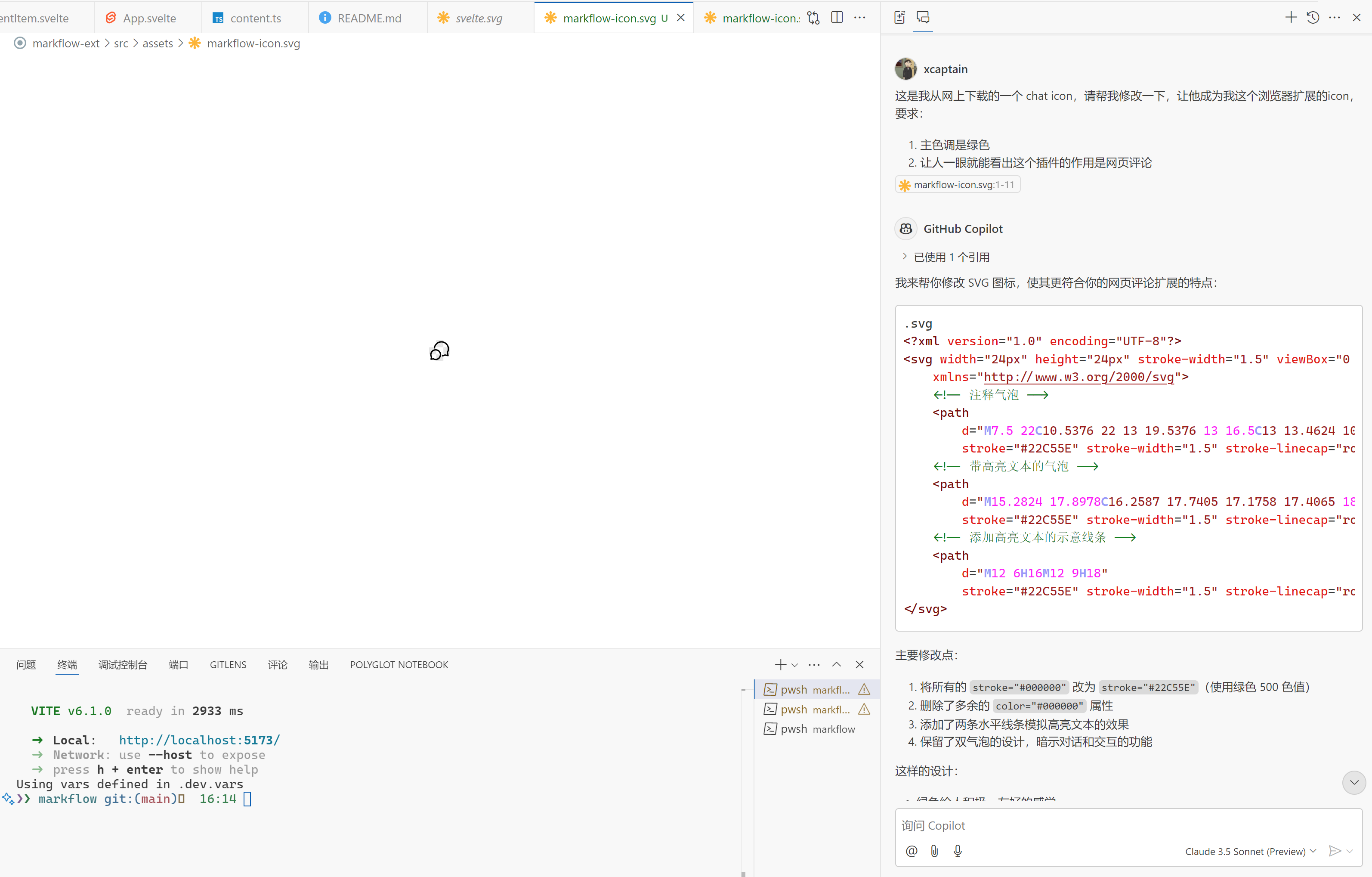Send the prompt with the paper plane icon

point(1335,851)
